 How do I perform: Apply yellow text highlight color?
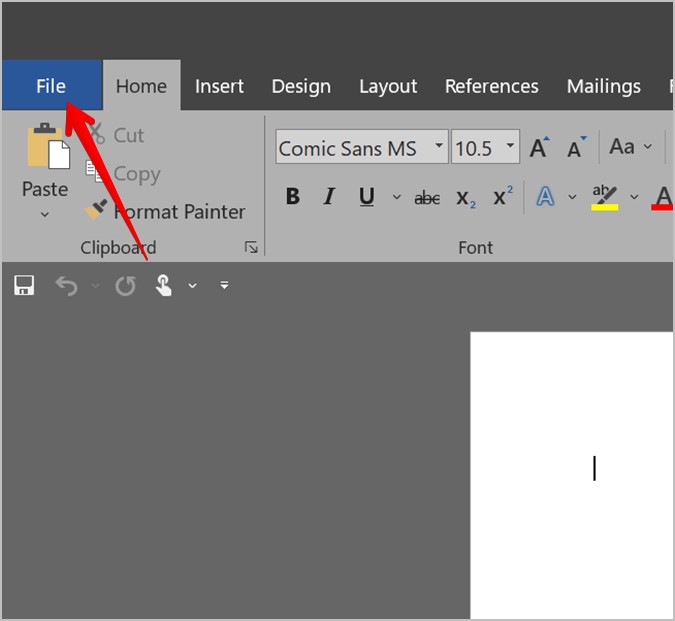click(605, 196)
